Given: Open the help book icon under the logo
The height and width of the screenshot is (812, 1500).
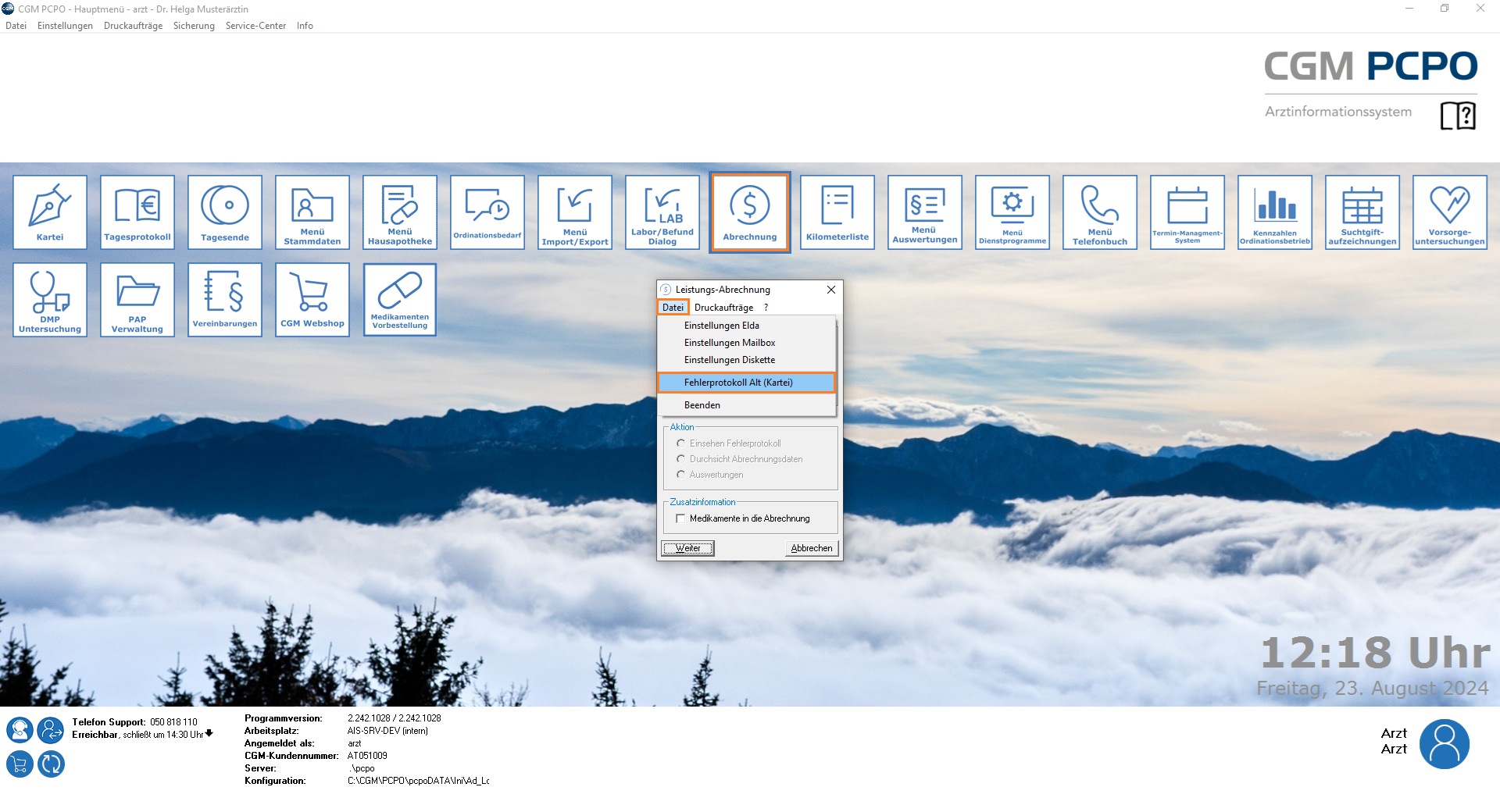Looking at the screenshot, I should pos(1457,116).
